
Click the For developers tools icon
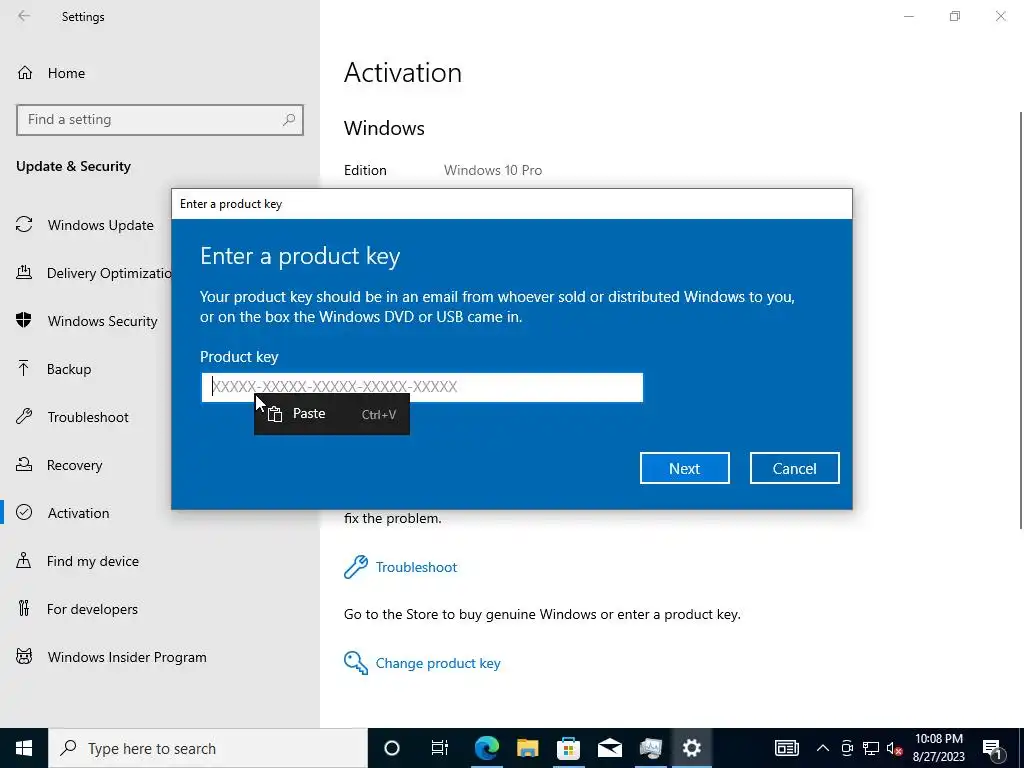[24, 609]
